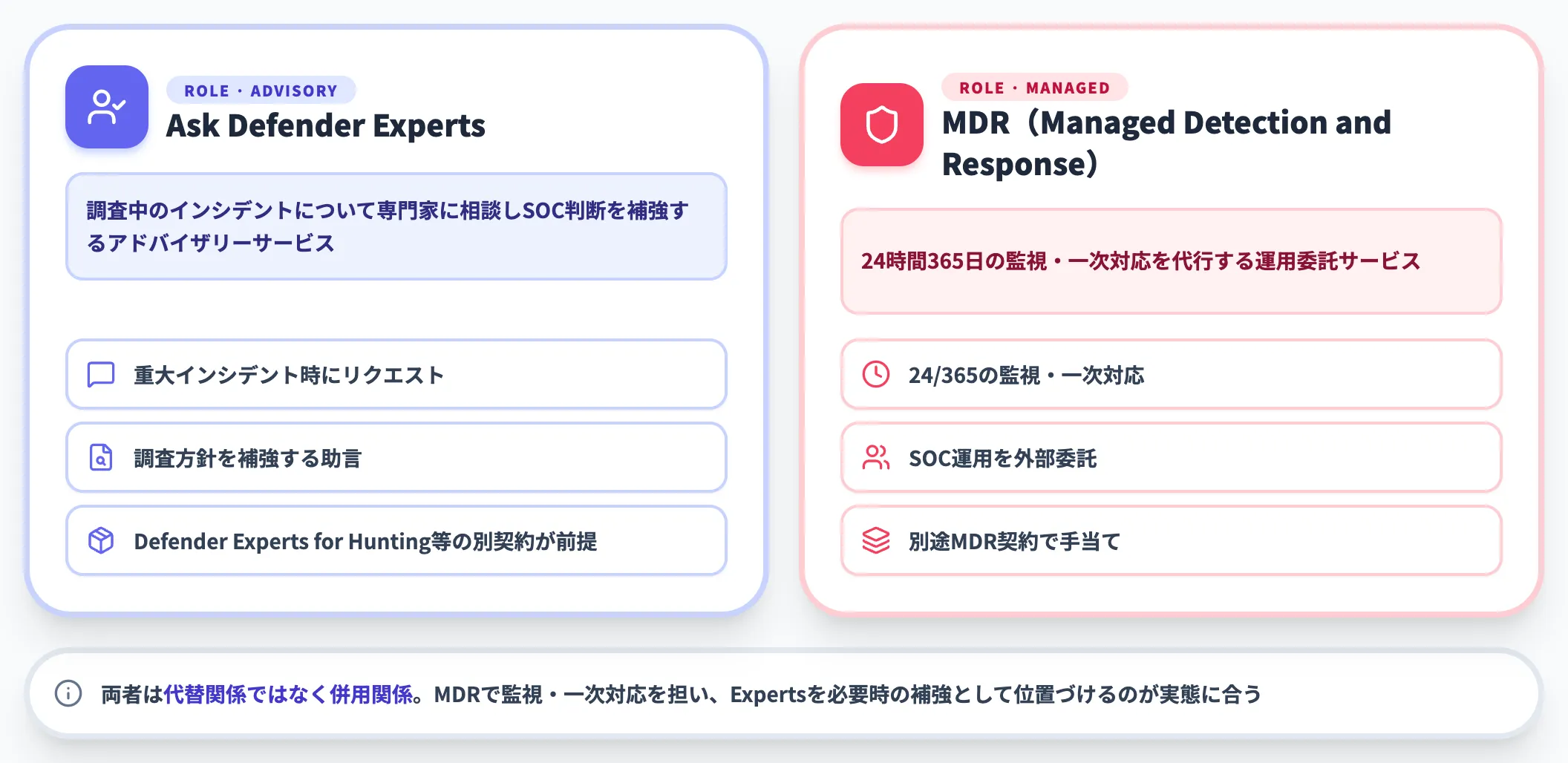Click the Ask Defender Experts person-check icon
1568x763 pixels.
[x=107, y=107]
